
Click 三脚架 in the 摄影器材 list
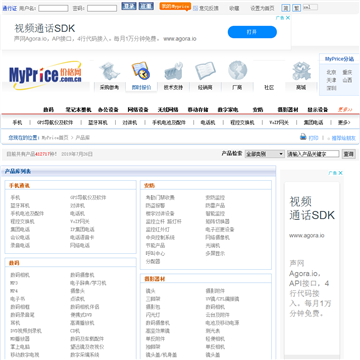tap(153, 299)
